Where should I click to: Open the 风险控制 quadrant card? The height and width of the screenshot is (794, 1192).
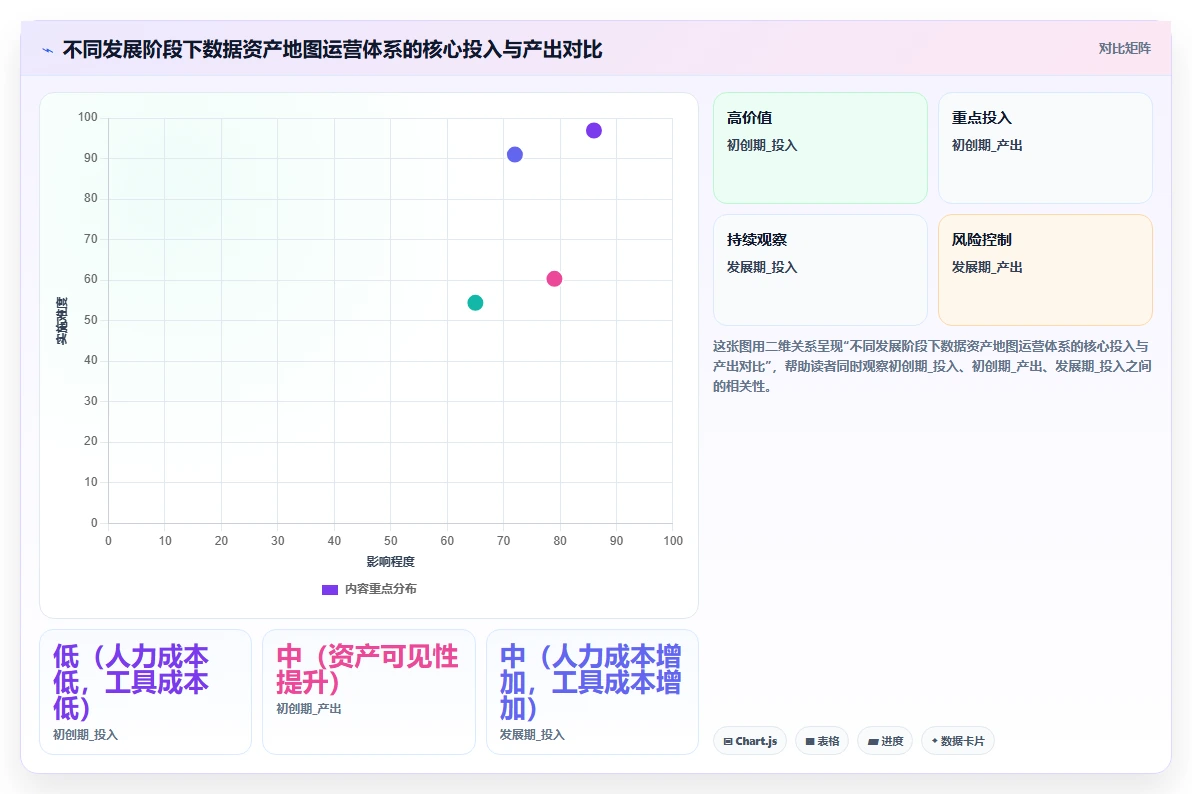[x=1045, y=270]
